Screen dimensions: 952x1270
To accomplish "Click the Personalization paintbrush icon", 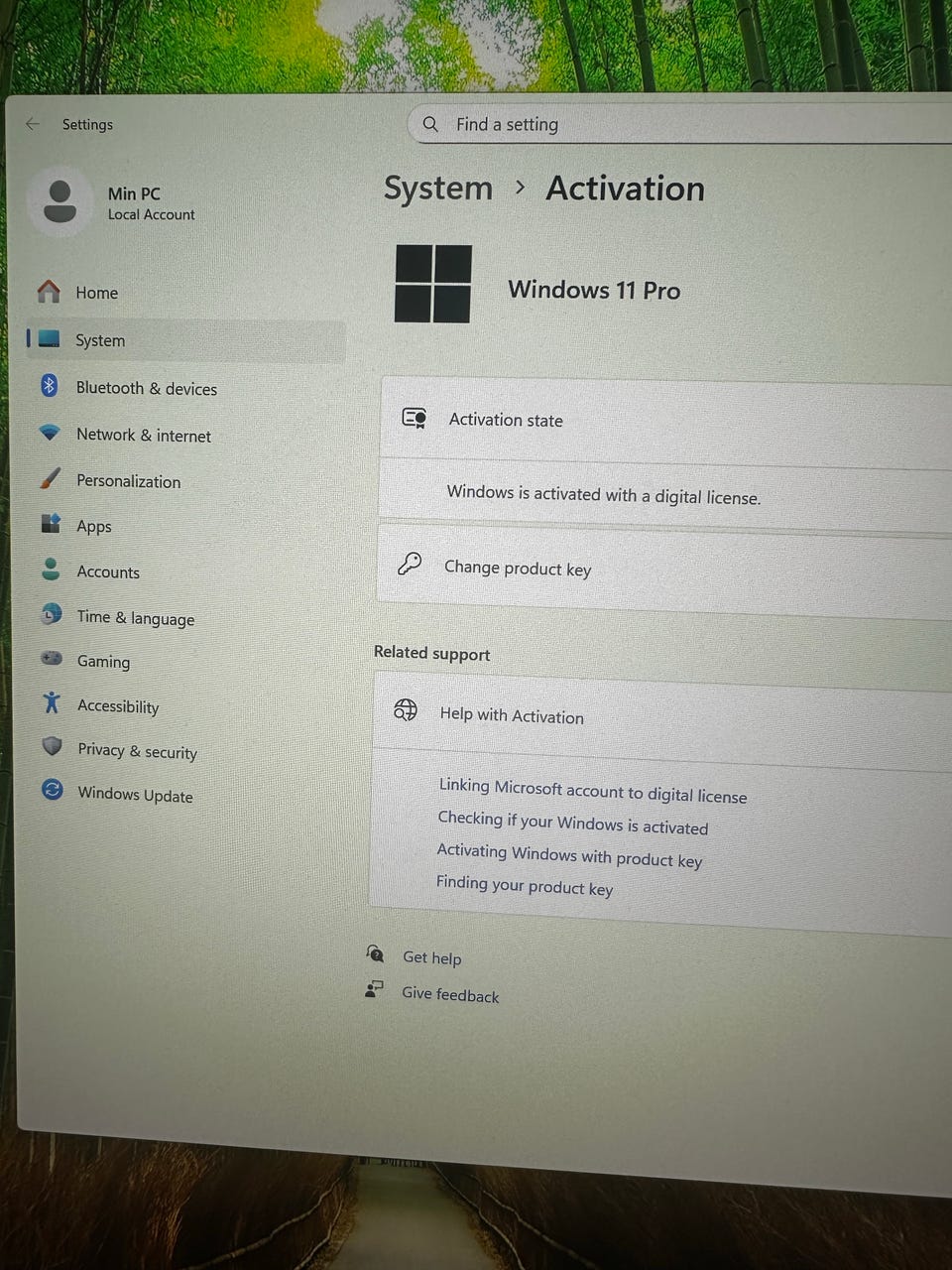I will 51,478.
